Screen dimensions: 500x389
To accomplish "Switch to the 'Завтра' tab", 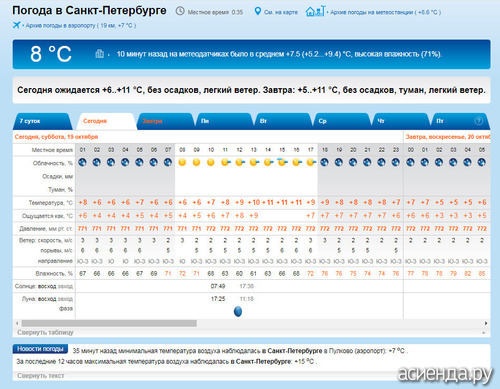I will (165, 121).
